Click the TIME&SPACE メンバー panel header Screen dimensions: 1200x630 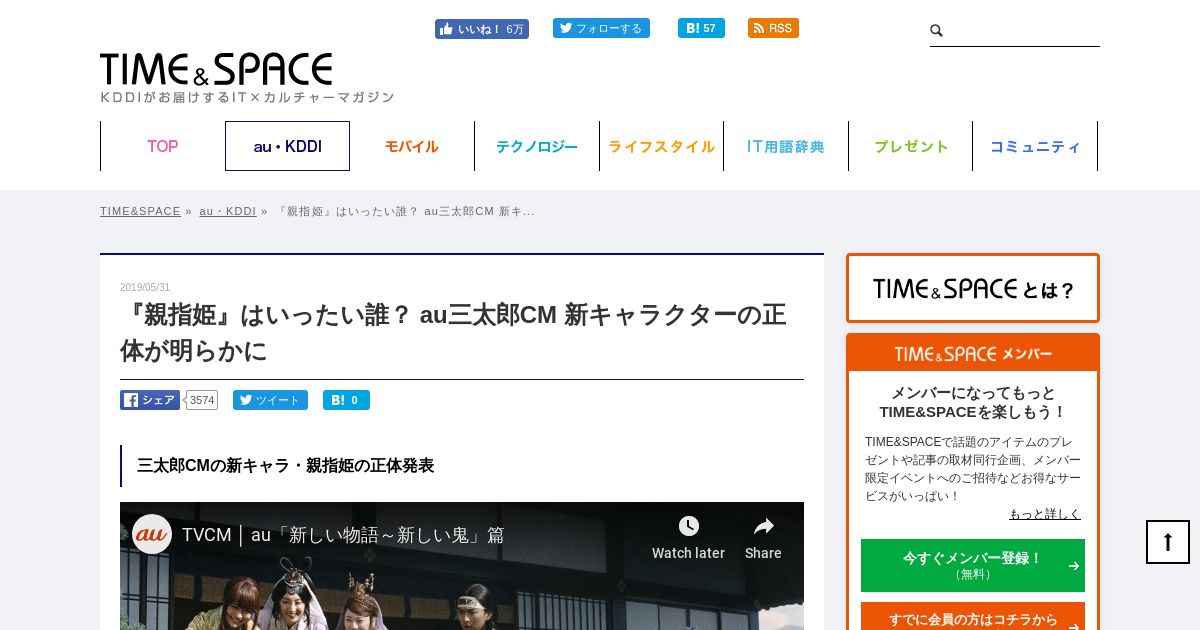pyautogui.click(x=973, y=354)
